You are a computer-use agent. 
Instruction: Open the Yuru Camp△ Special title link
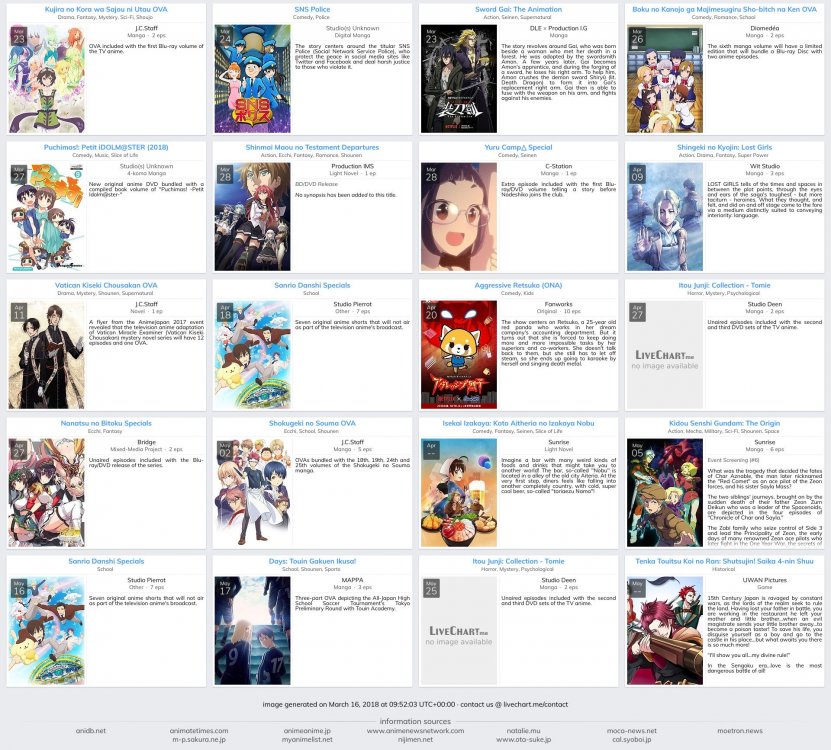518,147
